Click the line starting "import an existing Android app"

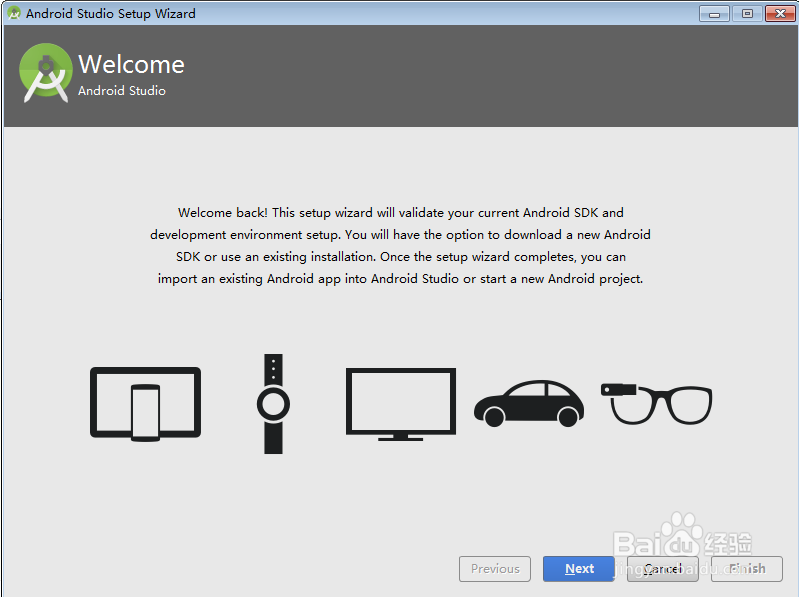click(401, 279)
